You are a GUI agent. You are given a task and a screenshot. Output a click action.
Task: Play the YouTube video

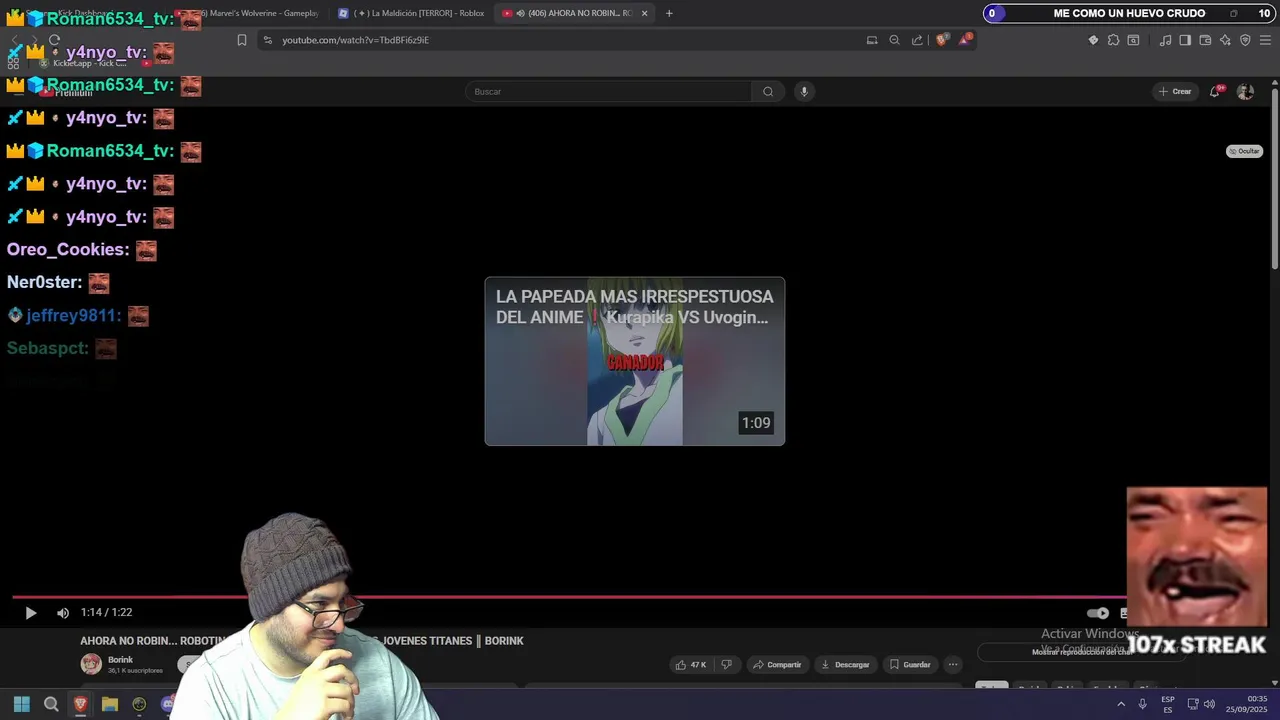[30, 613]
